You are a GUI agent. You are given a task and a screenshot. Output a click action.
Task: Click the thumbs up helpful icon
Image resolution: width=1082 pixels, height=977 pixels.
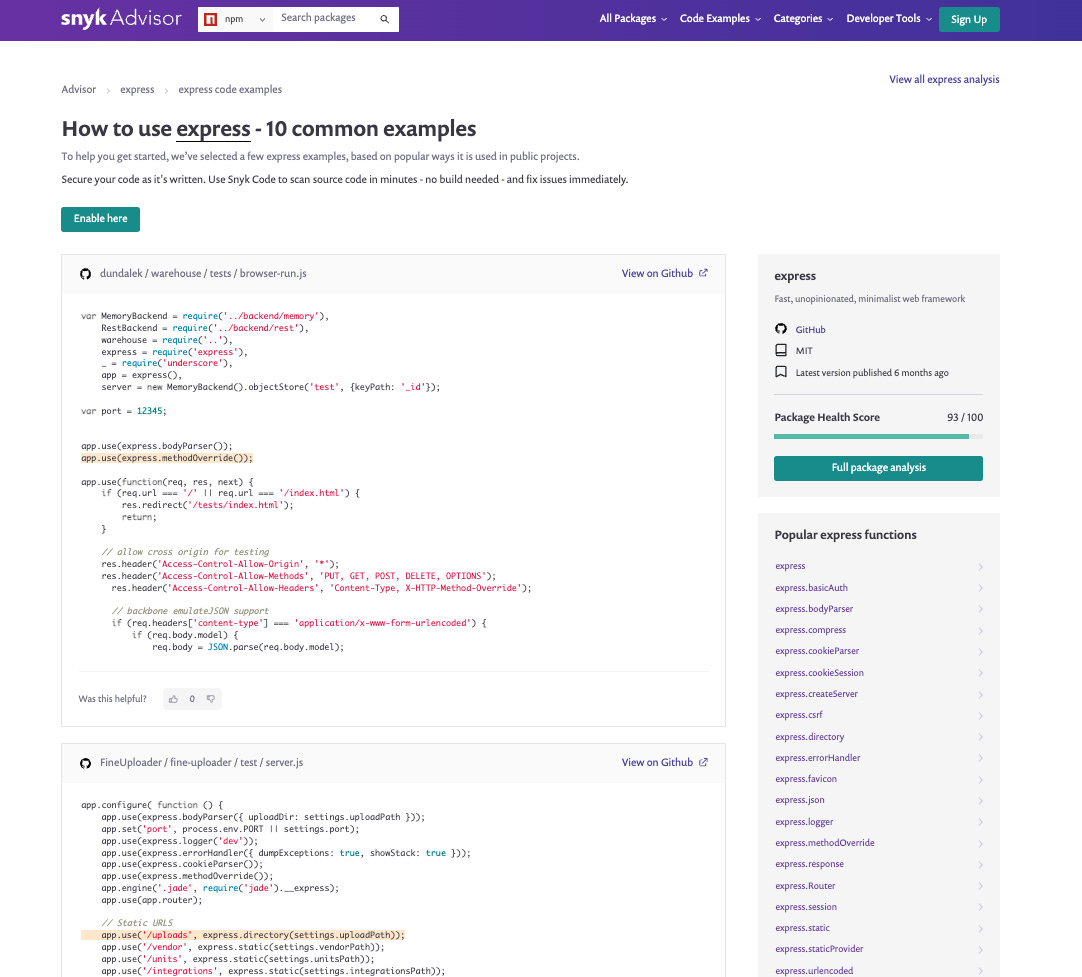pos(173,699)
